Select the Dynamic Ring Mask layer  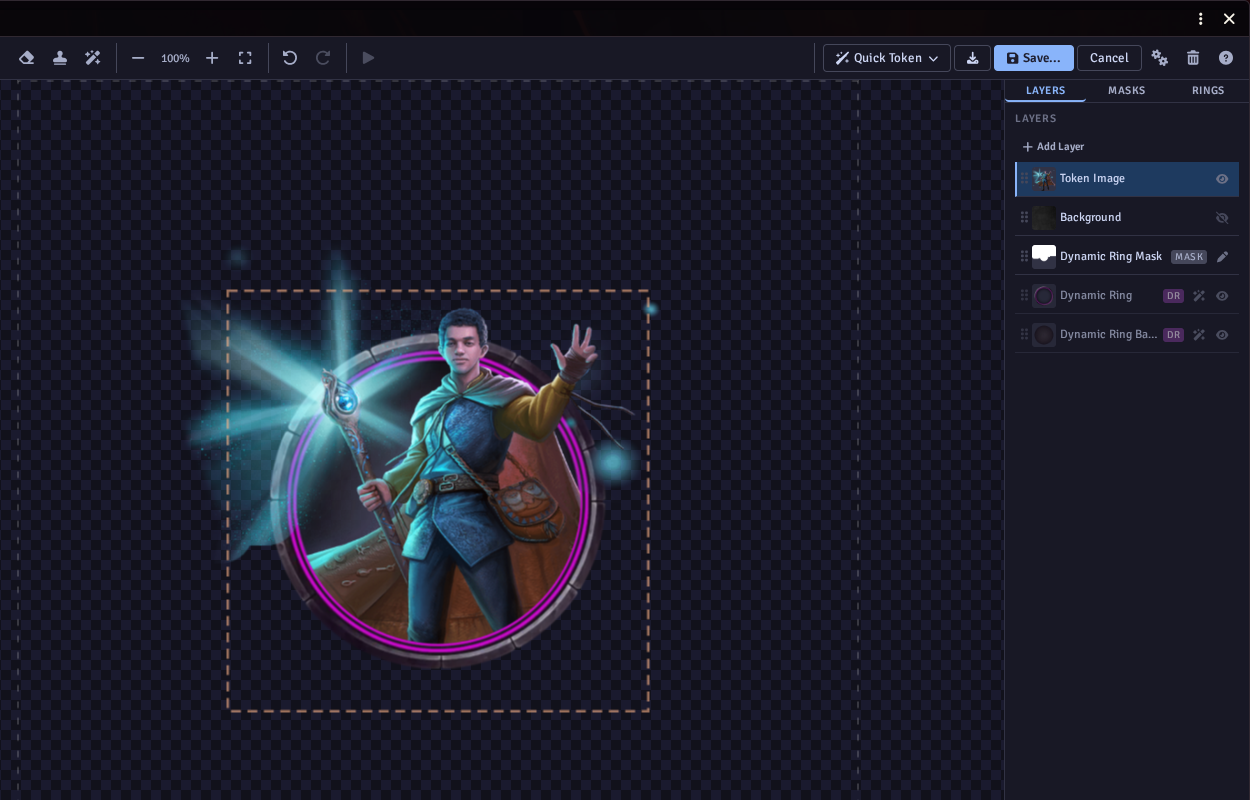1127,256
